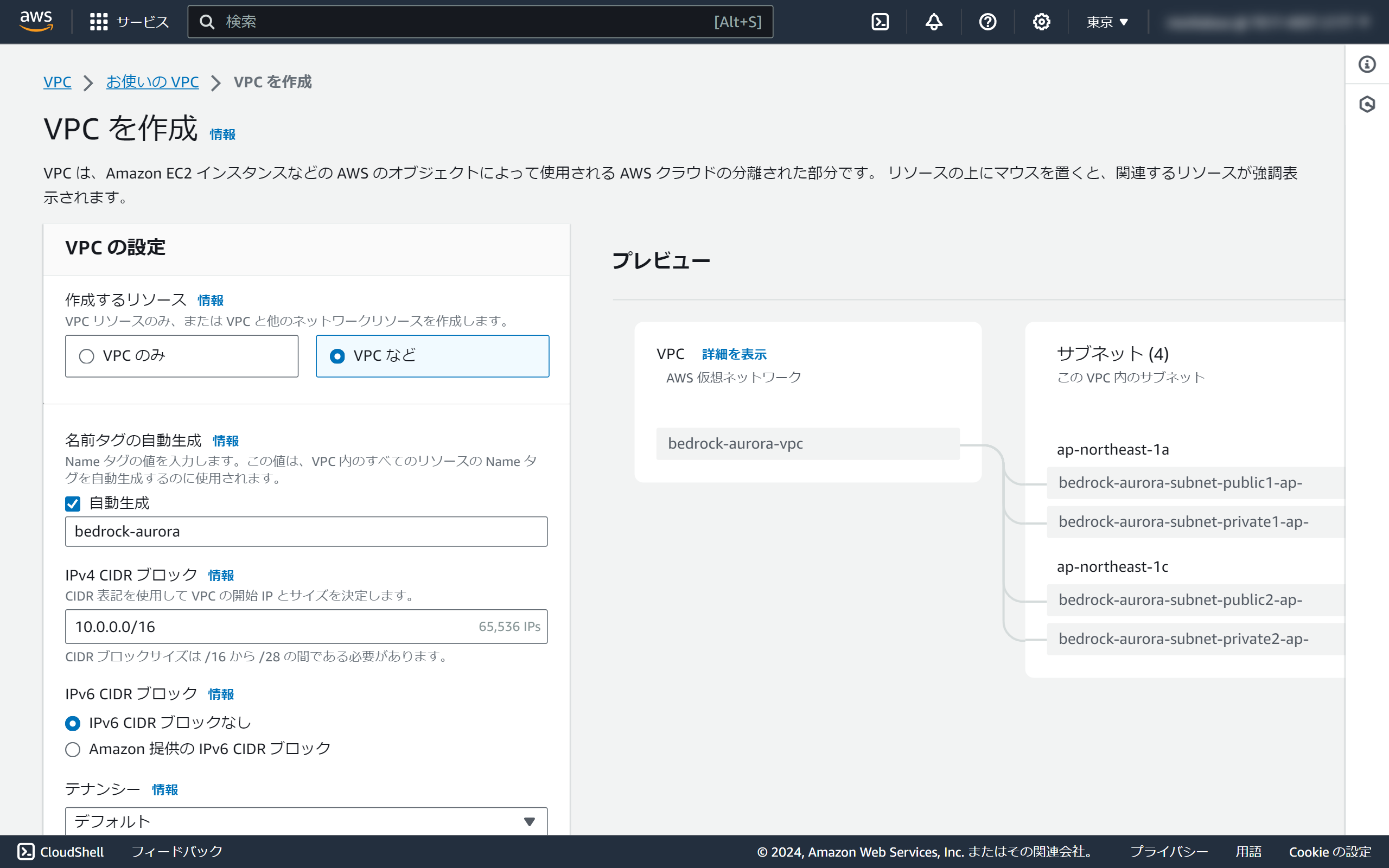
Task: Open the hexagon tools panel icon on right sidebar
Action: (1367, 105)
